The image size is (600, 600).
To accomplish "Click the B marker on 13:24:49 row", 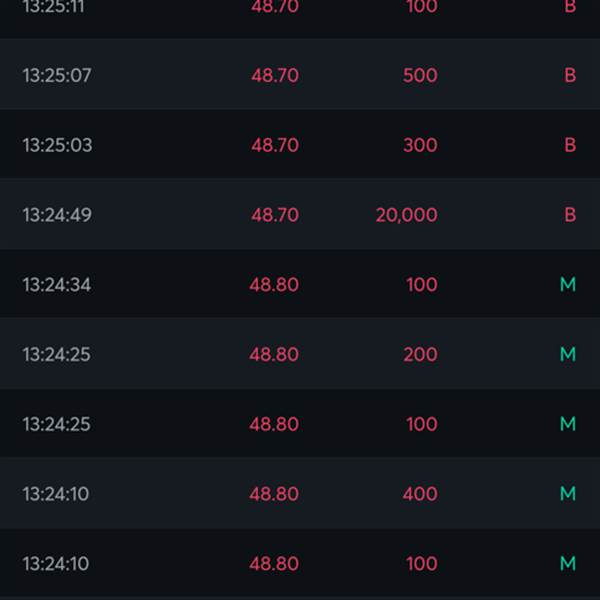I will pyautogui.click(x=570, y=215).
